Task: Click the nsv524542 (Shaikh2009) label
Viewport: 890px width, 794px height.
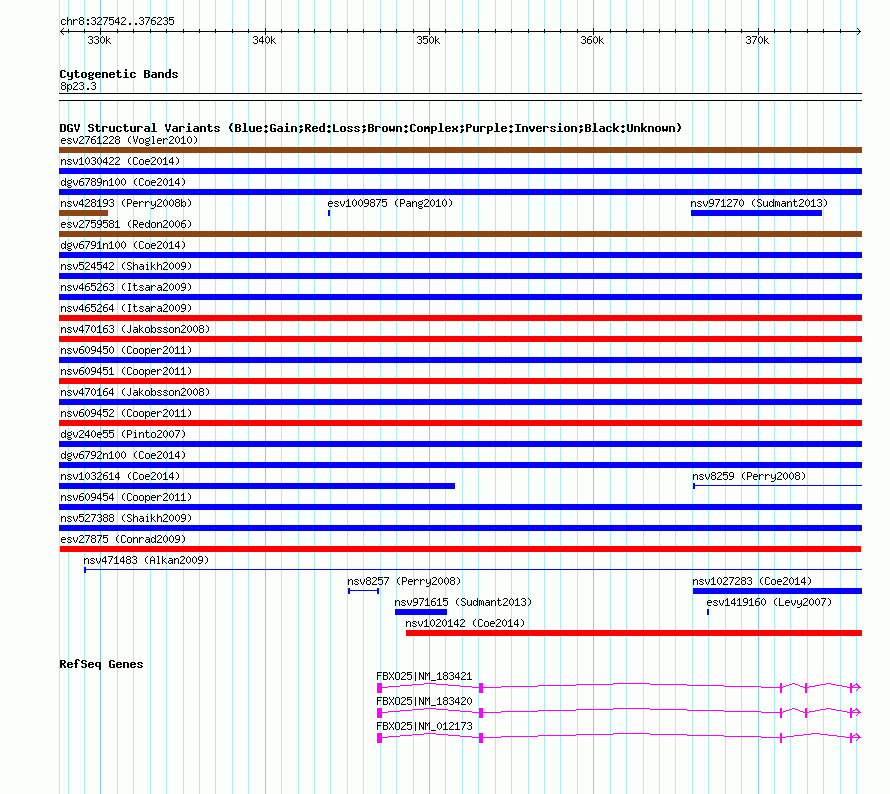Action: 126,266
